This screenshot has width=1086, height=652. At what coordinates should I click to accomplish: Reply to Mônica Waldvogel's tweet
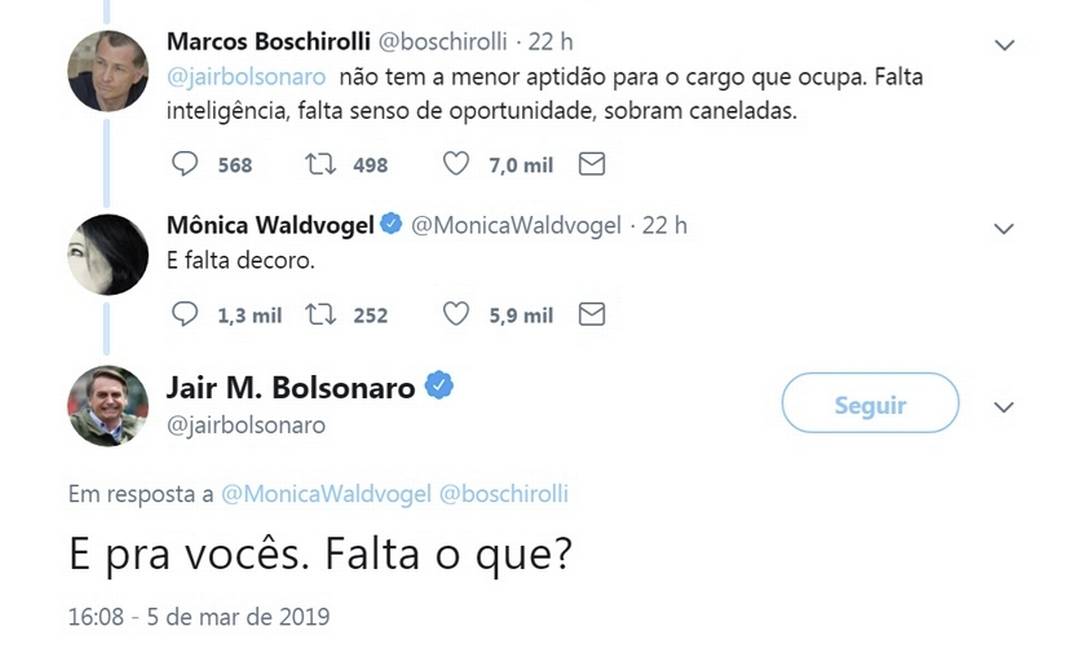point(185,315)
